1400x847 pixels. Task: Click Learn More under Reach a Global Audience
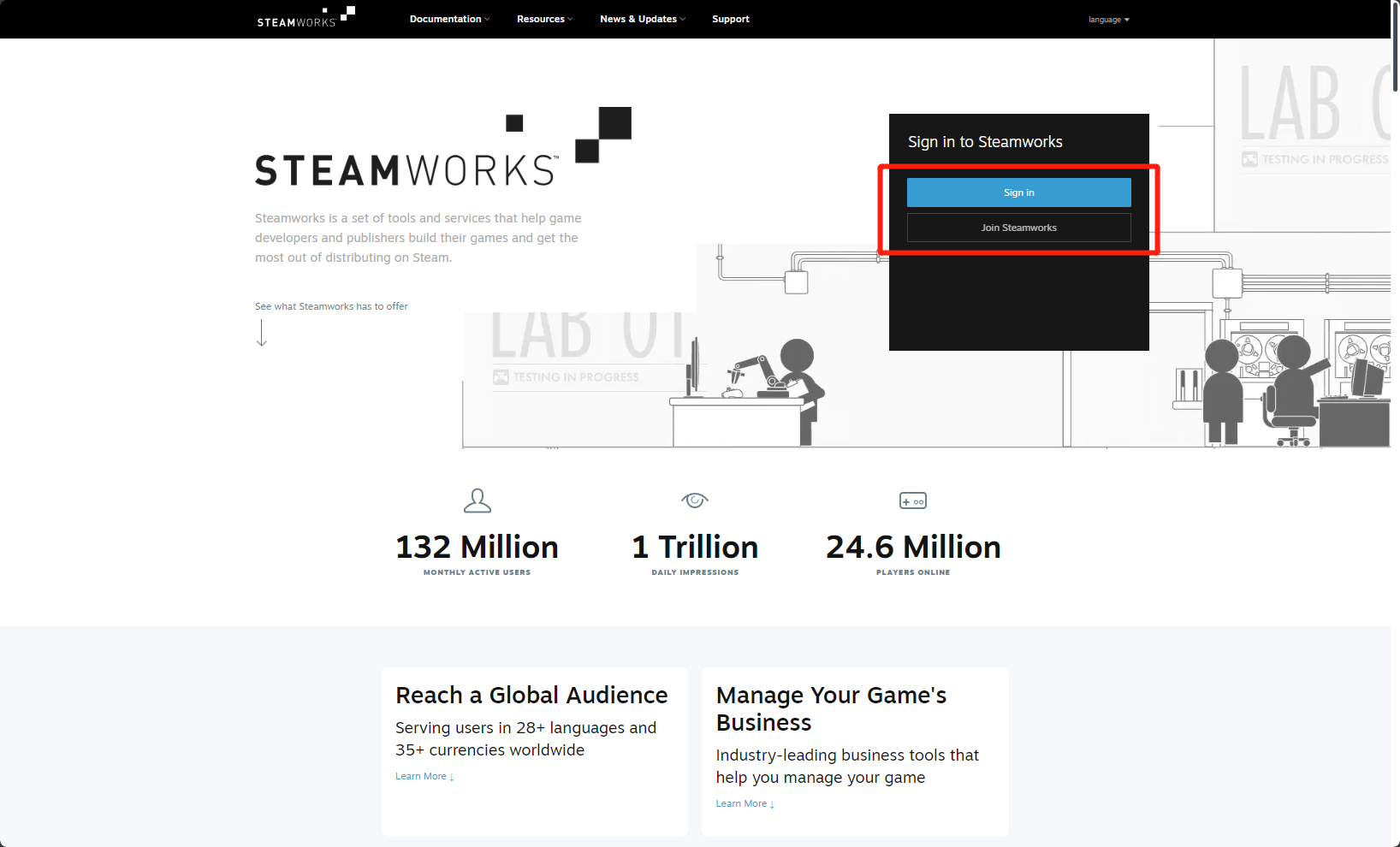[424, 776]
